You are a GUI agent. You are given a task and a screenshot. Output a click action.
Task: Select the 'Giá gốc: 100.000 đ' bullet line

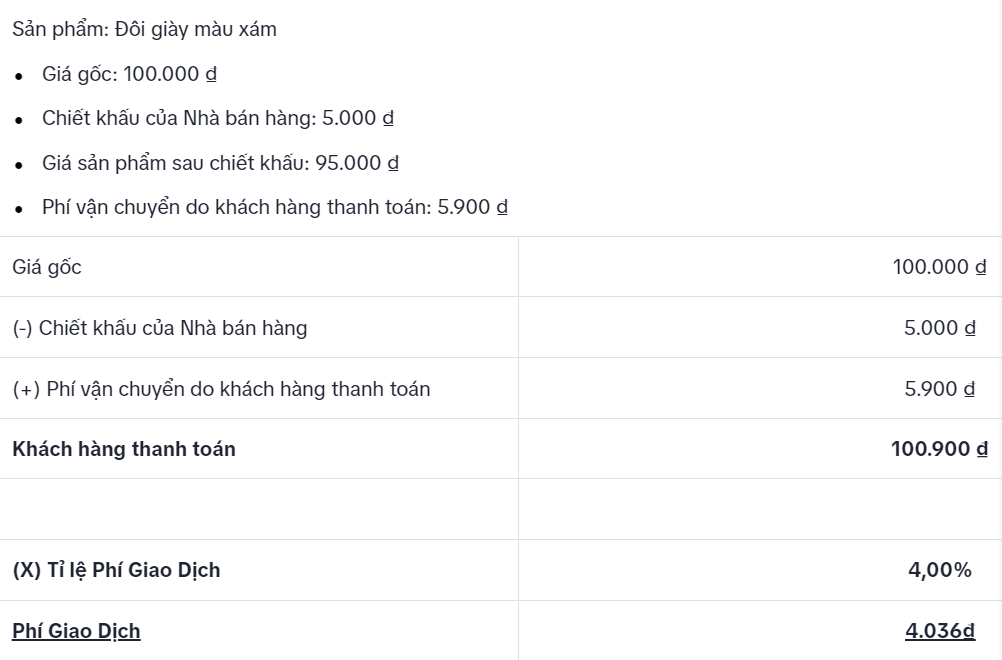[x=129, y=74]
